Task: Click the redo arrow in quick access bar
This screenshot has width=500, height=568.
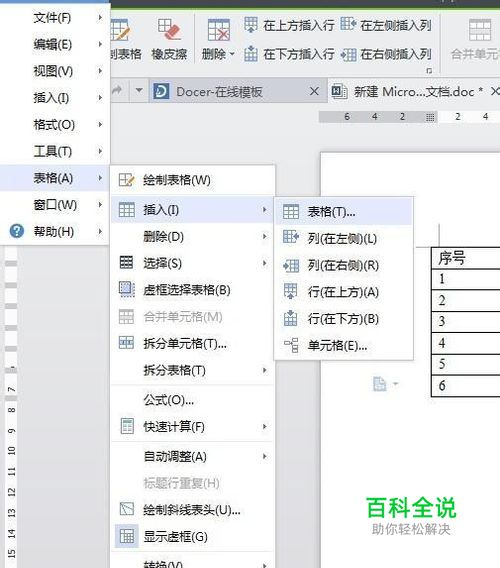Action: point(117,90)
